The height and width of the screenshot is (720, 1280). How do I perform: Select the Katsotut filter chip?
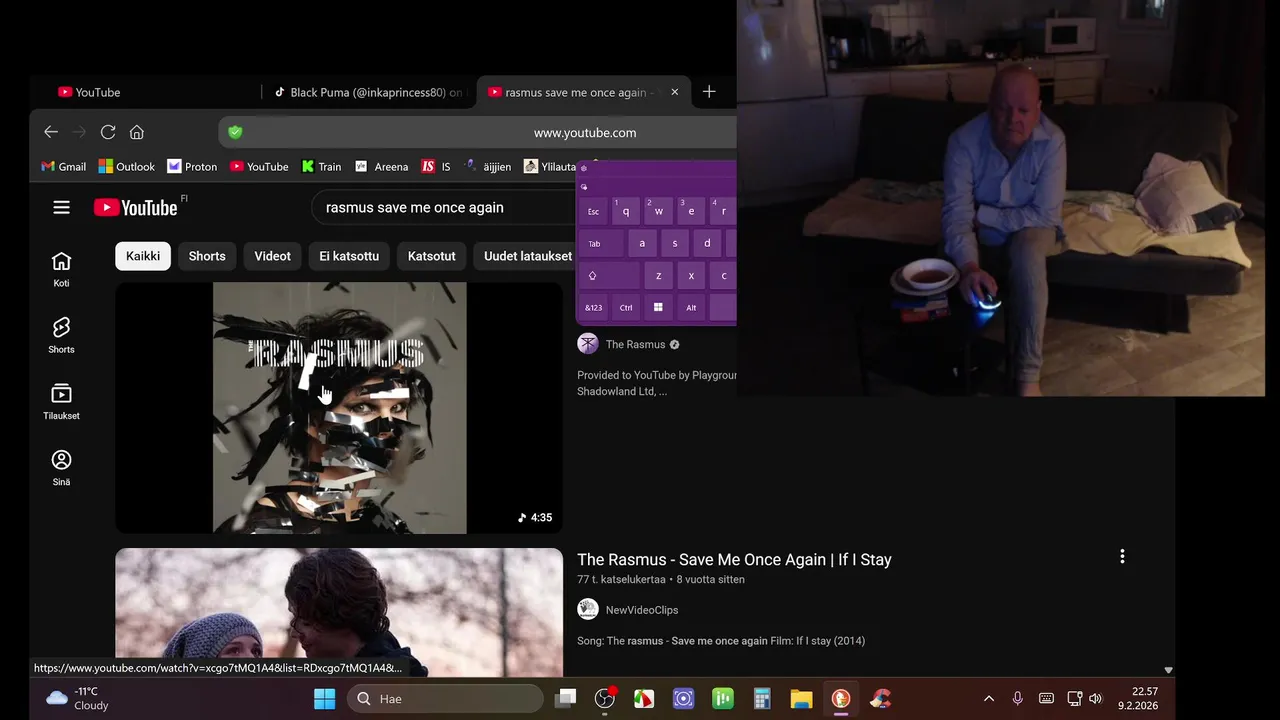[x=432, y=256]
